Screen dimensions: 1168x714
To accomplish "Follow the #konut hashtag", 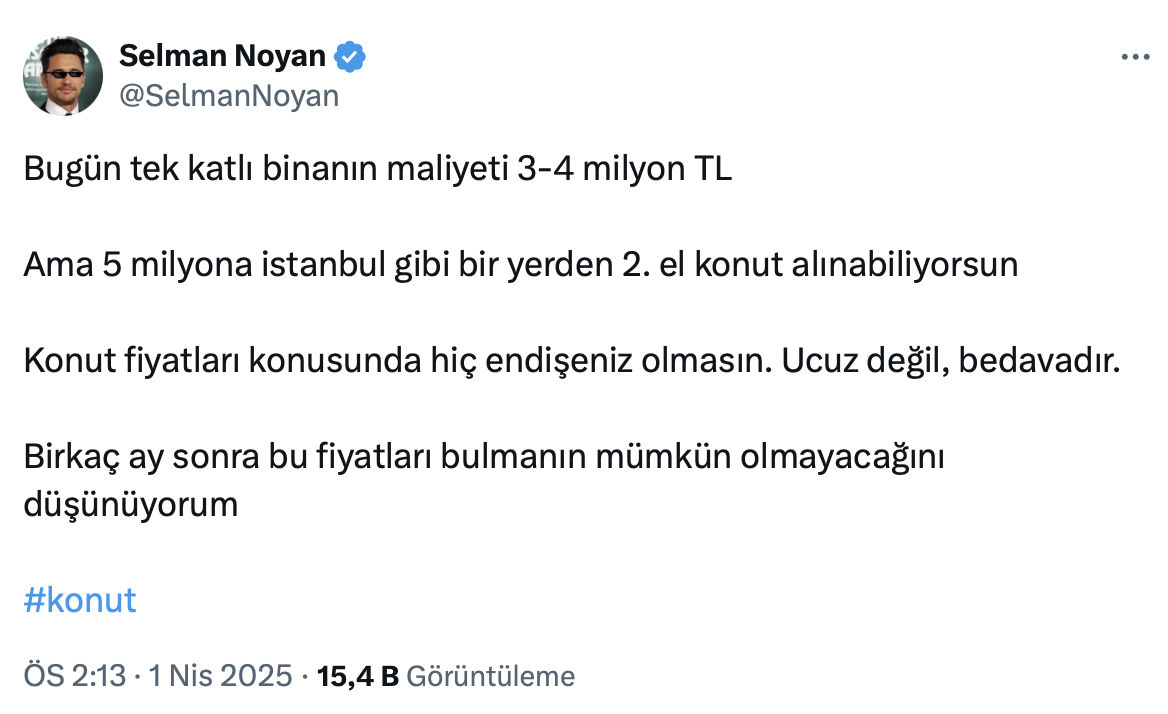I will (x=79, y=600).
